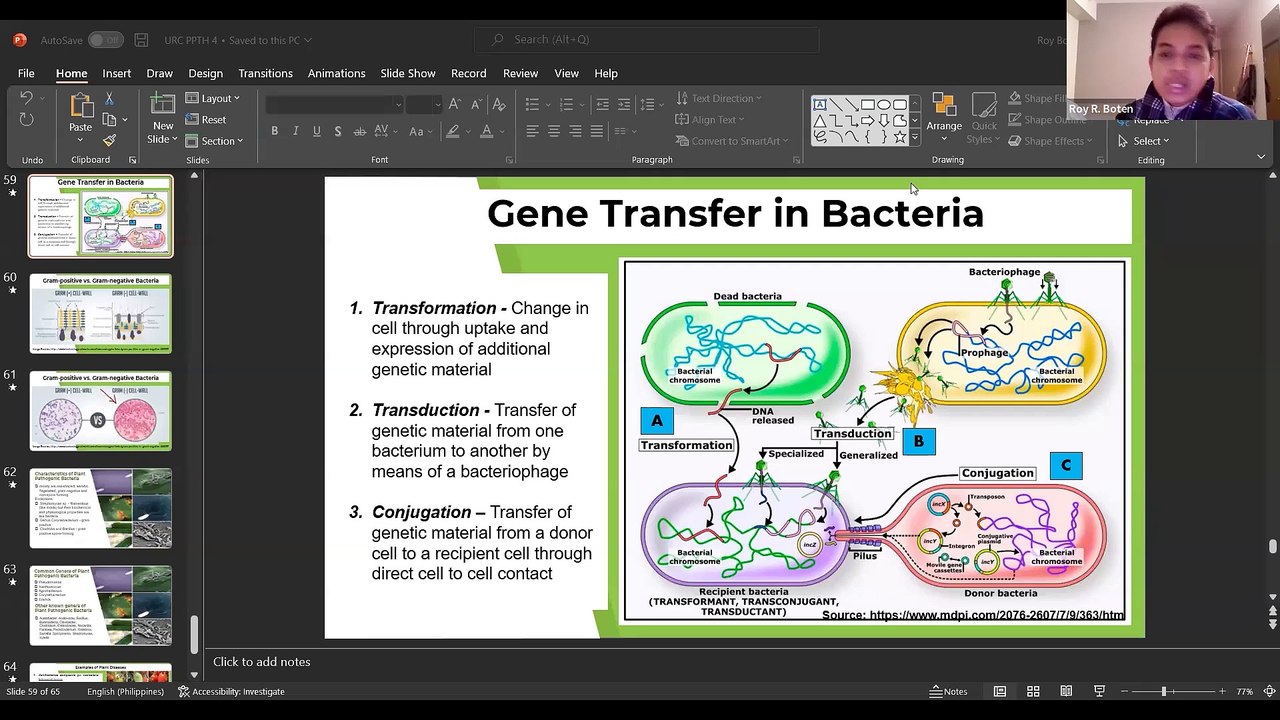The image size is (1280, 720).
Task: Click the Justify alignment icon
Action: [x=597, y=131]
